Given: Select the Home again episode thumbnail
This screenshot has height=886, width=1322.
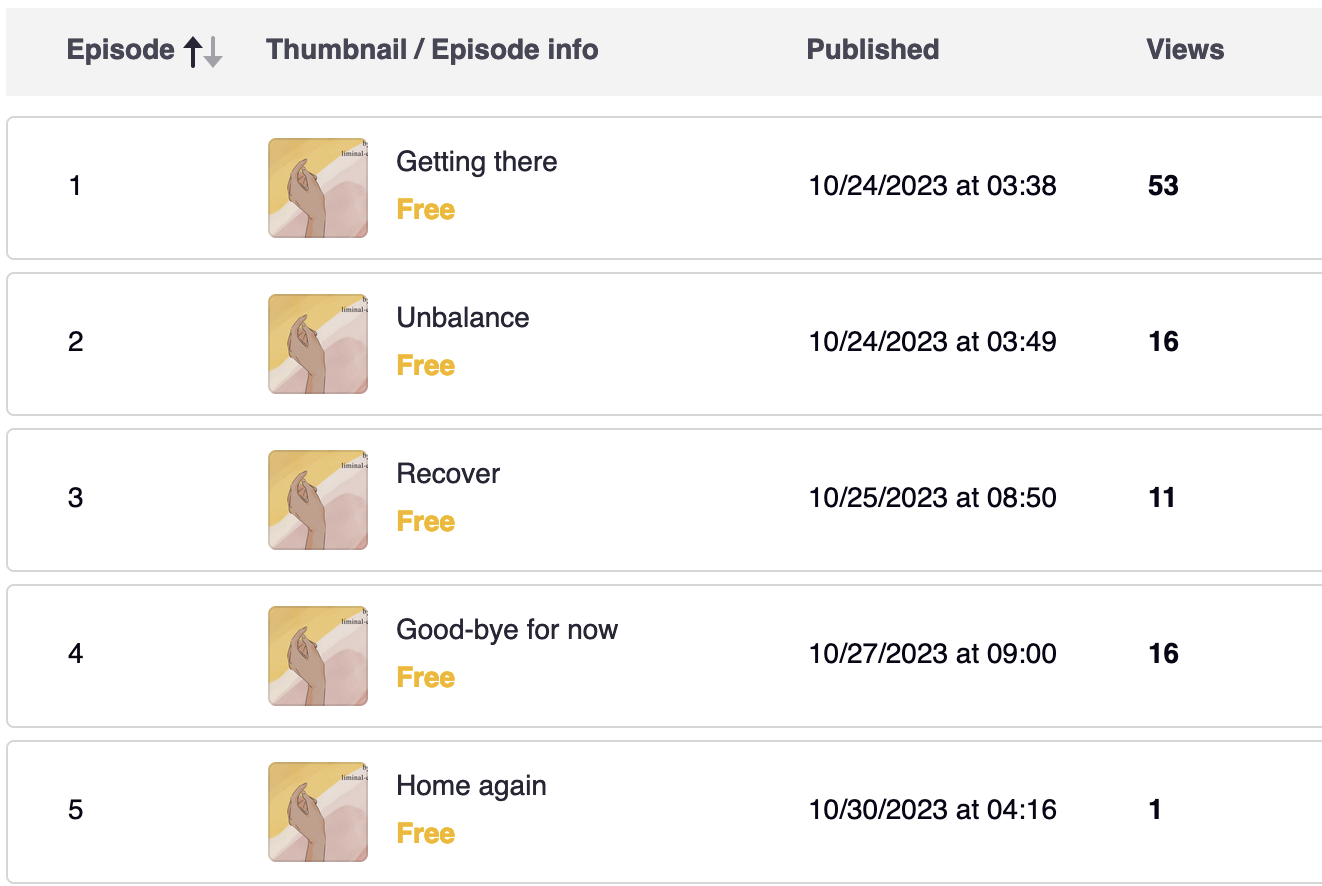Looking at the screenshot, I should coord(318,812).
